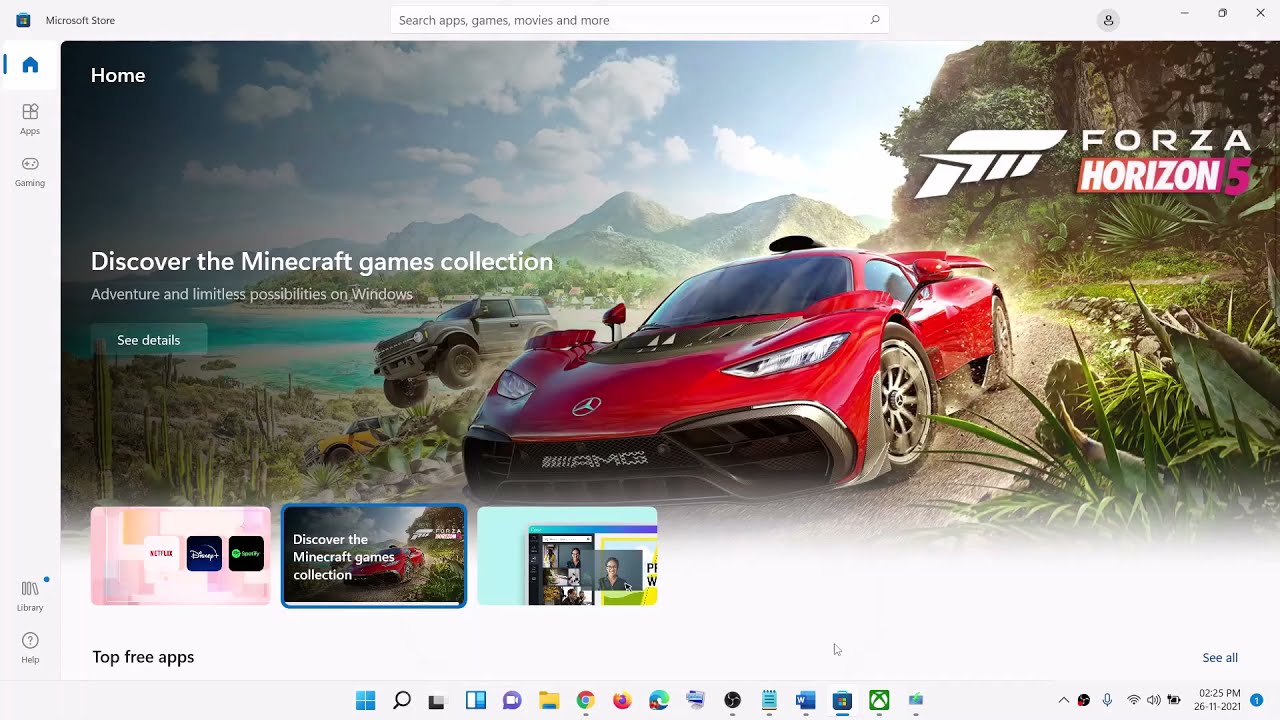Click the Top free apps heading
The image size is (1280, 720).
point(143,657)
